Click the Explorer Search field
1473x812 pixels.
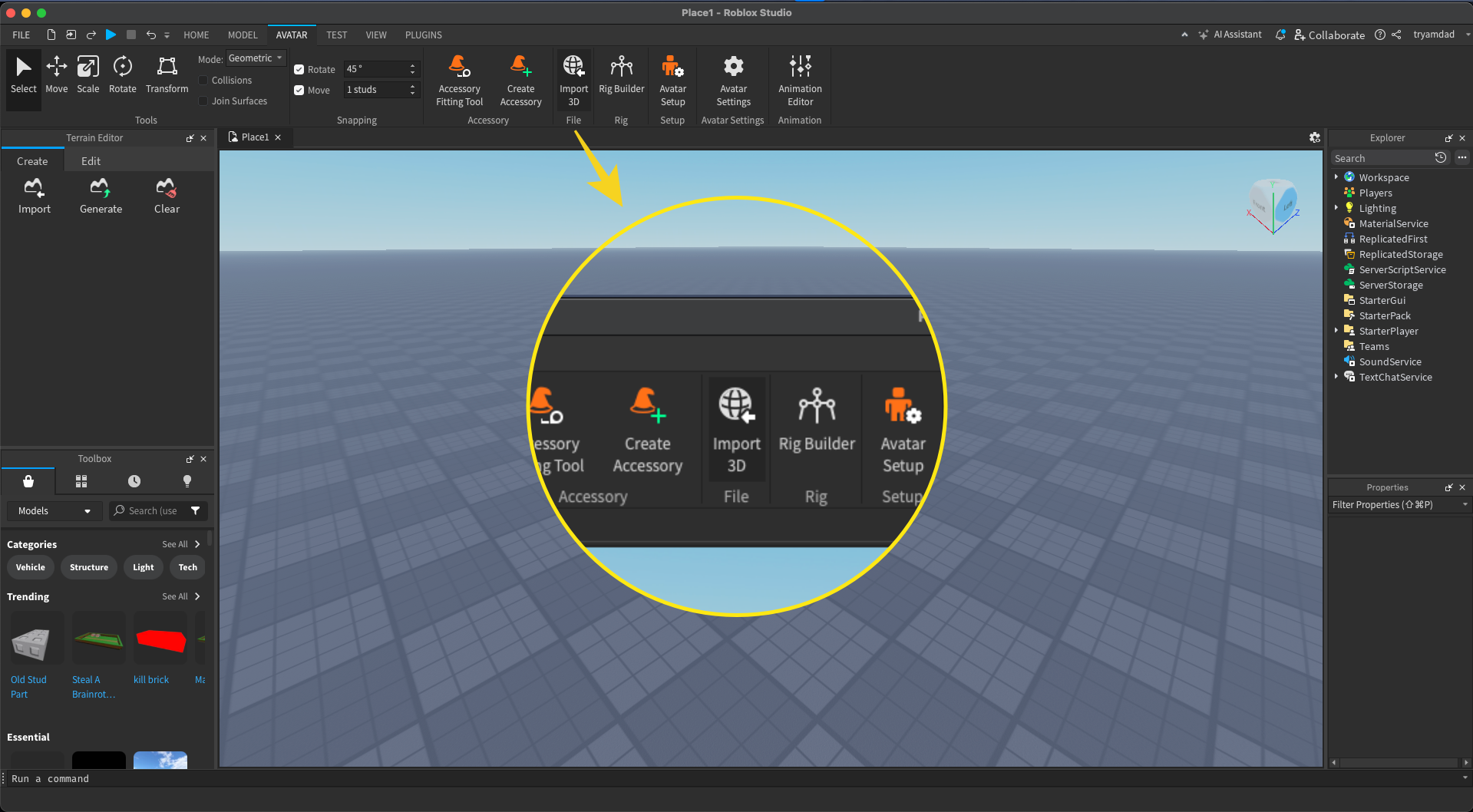tap(1382, 158)
